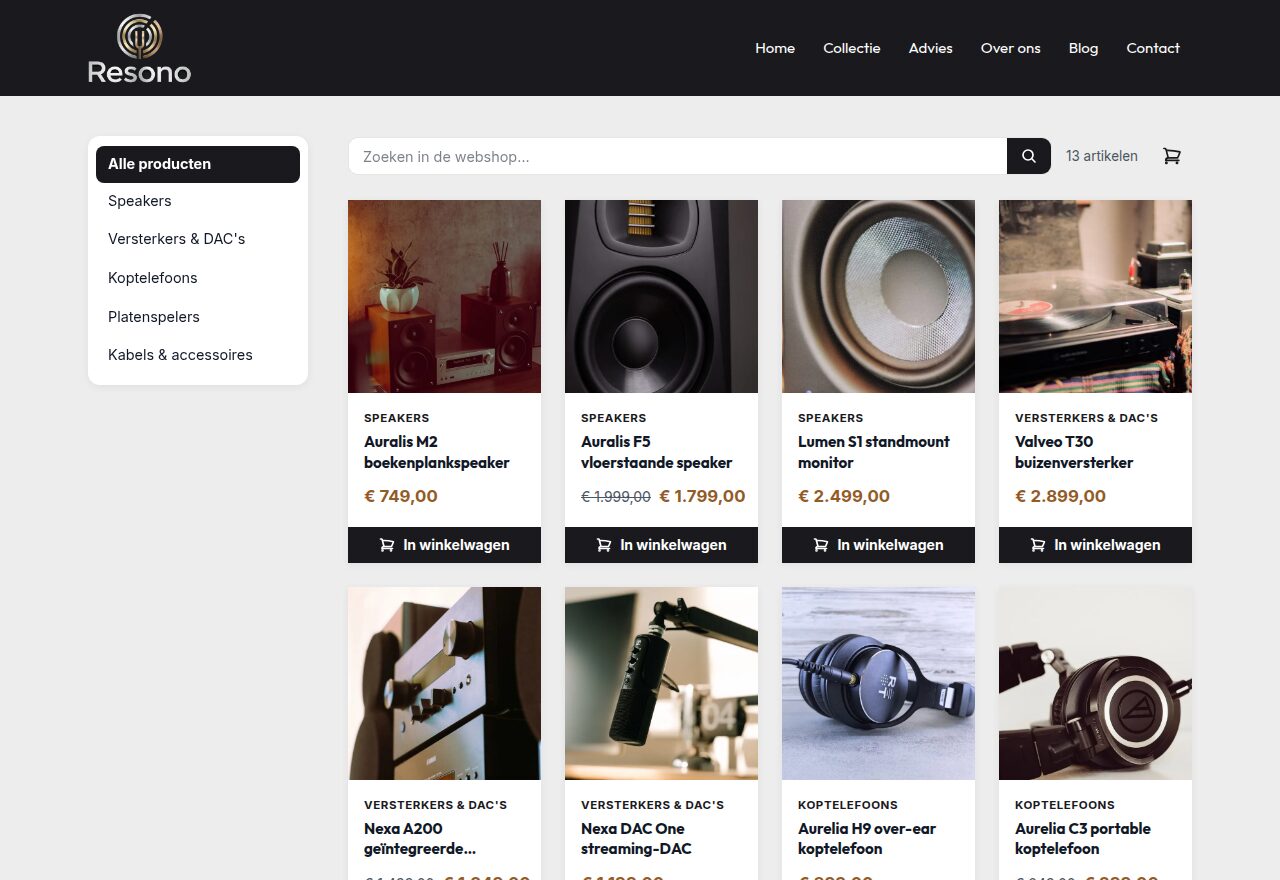Open the Collectie menu item
Viewport: 1280px width, 880px height.
coord(852,48)
